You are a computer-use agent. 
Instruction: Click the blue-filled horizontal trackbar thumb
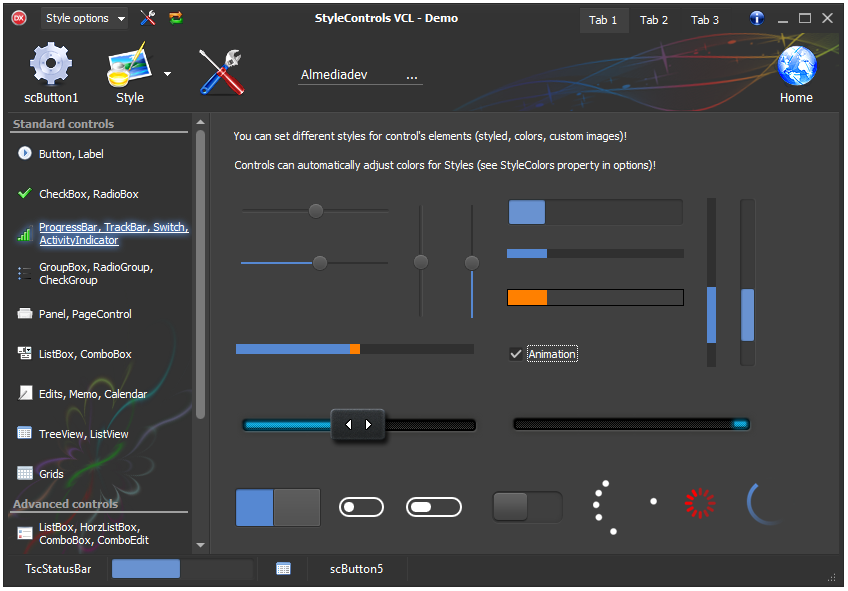point(320,263)
